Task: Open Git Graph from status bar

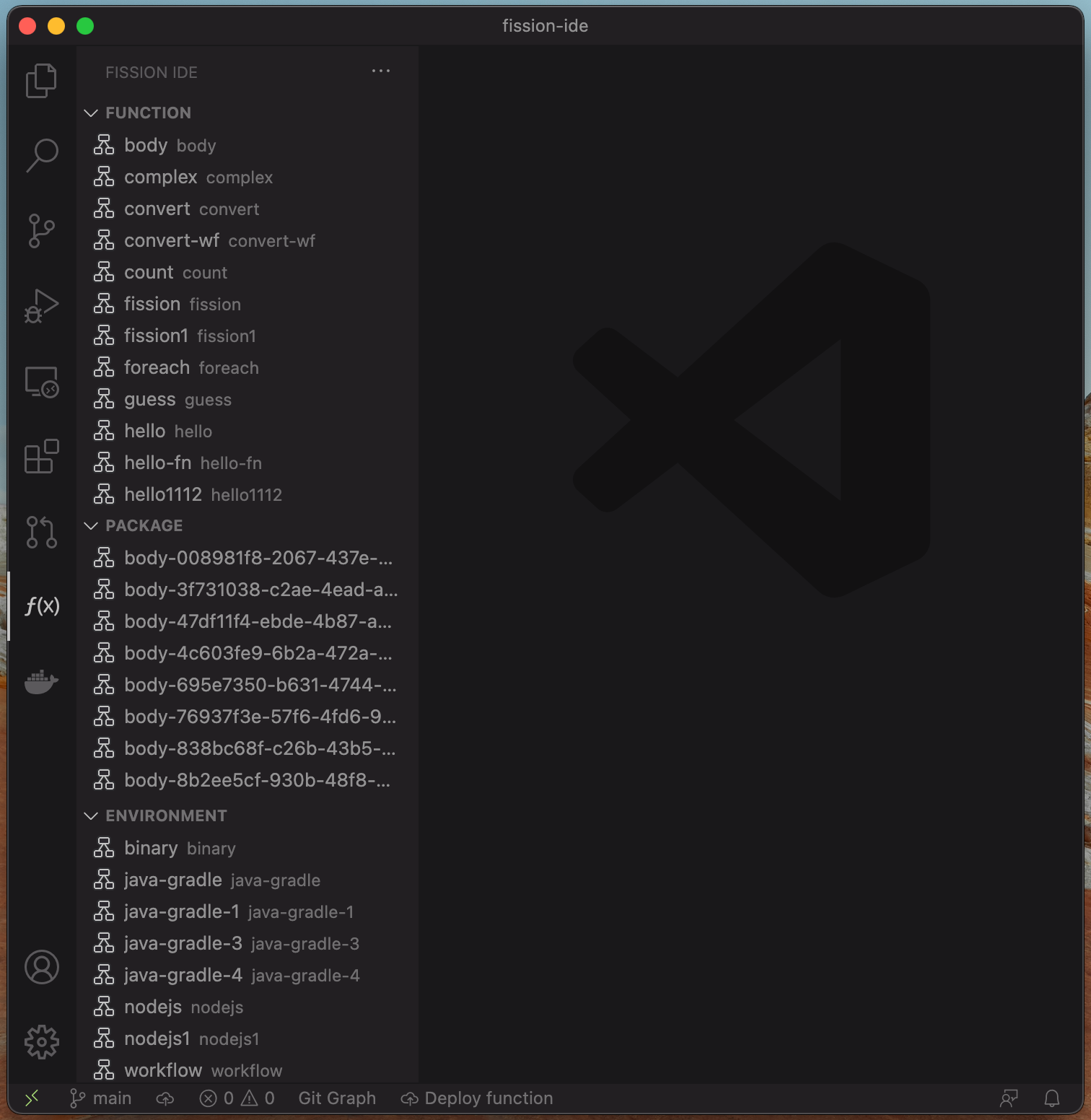Action: coord(337,1098)
